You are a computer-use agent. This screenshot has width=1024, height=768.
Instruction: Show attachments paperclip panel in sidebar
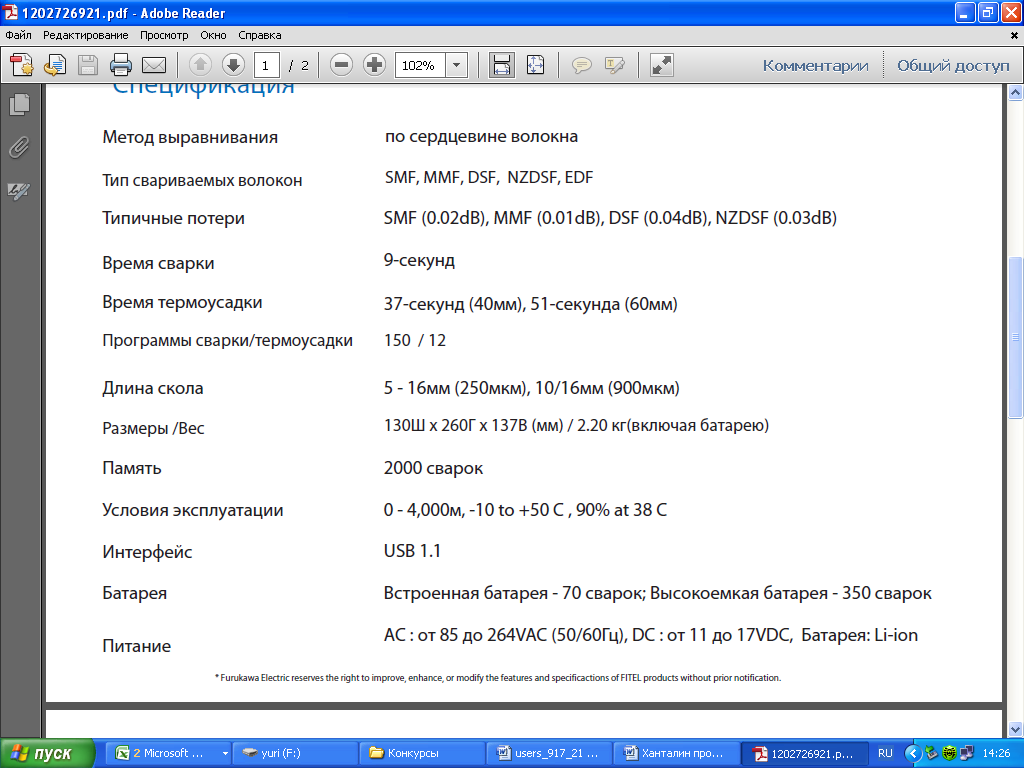(x=20, y=148)
